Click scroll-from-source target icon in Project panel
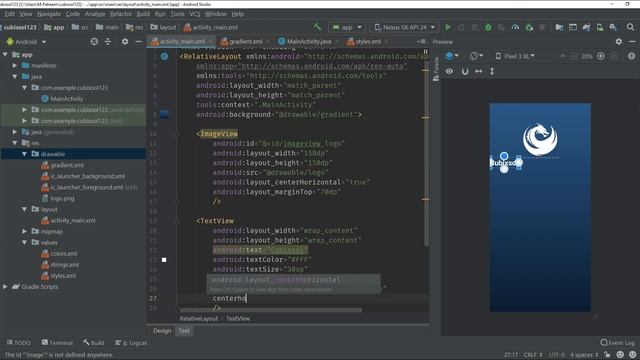This screenshot has width=640, height=360. tap(94, 42)
